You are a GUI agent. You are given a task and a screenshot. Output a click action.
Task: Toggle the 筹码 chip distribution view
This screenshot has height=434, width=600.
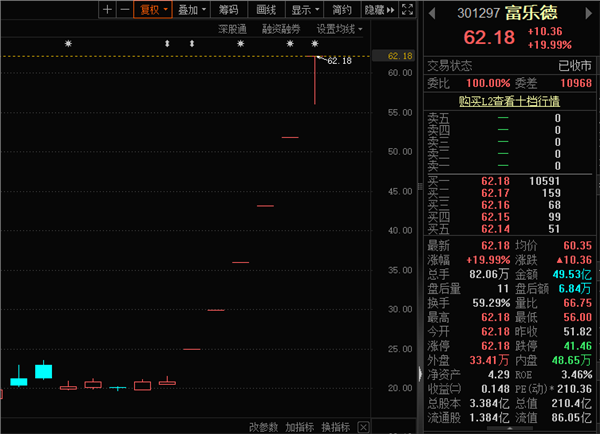pos(229,9)
